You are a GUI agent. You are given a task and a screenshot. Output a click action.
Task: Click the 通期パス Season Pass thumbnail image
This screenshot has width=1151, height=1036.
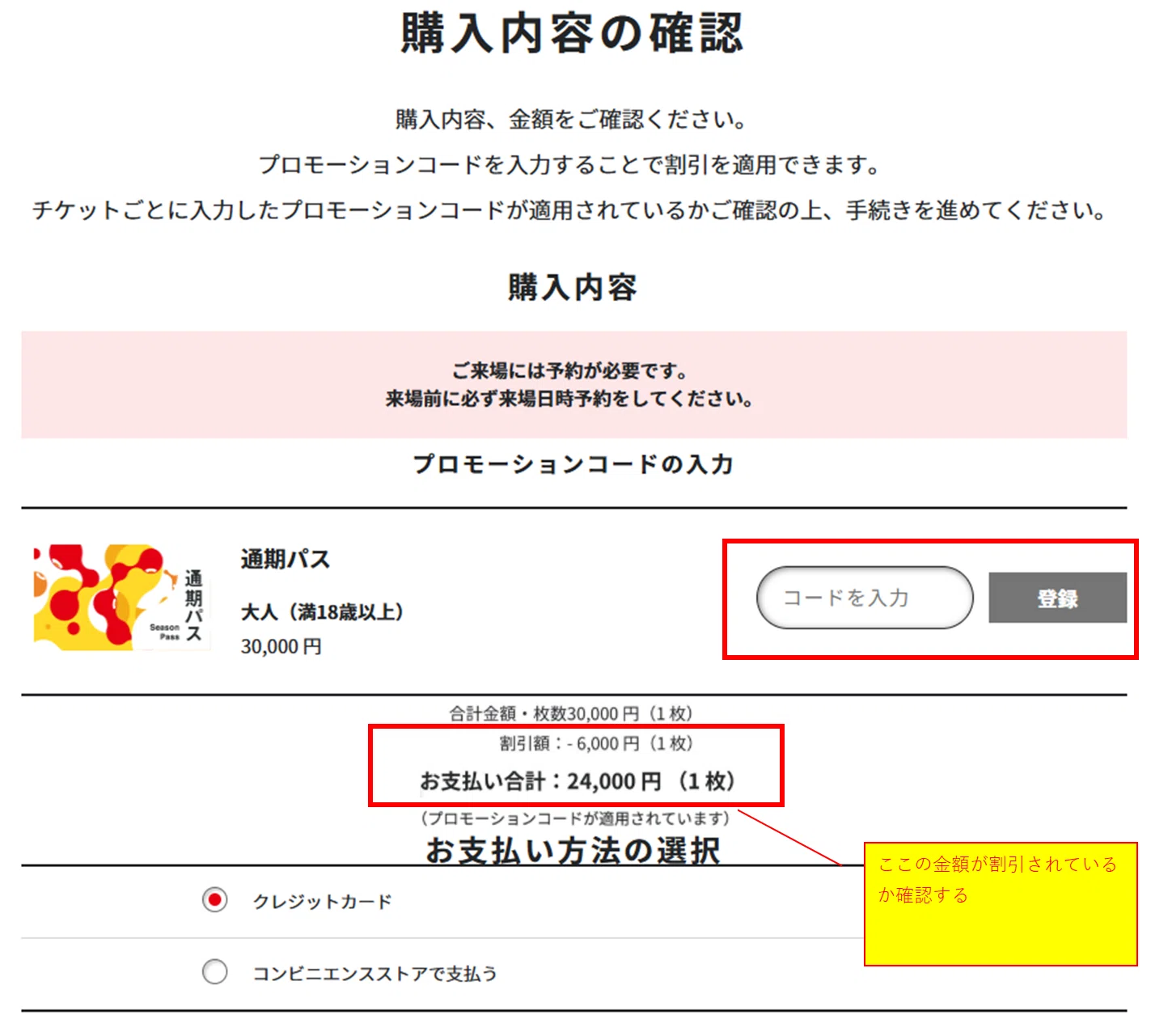(x=121, y=597)
